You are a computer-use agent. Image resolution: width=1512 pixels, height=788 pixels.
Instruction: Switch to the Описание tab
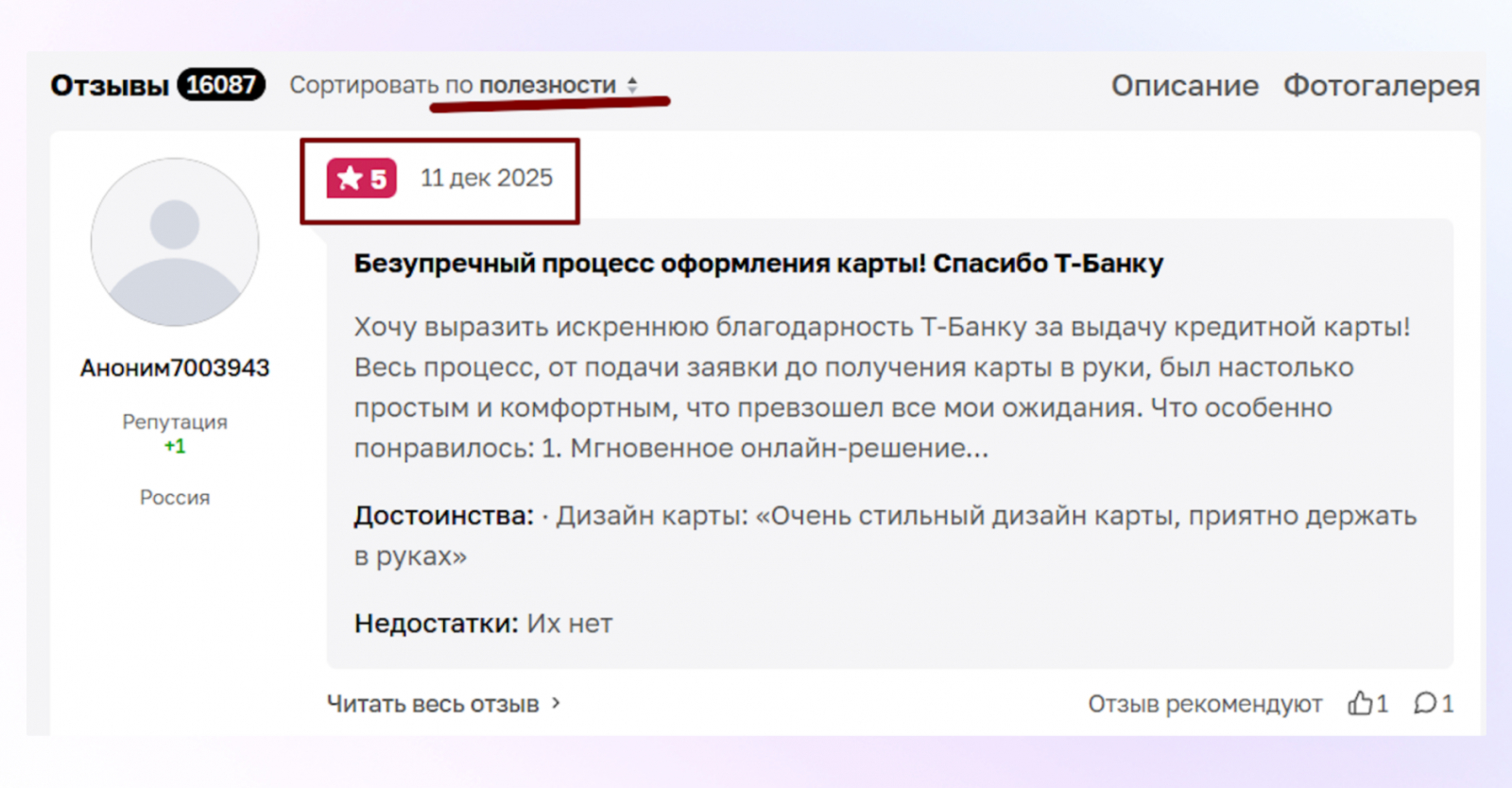click(x=1184, y=86)
